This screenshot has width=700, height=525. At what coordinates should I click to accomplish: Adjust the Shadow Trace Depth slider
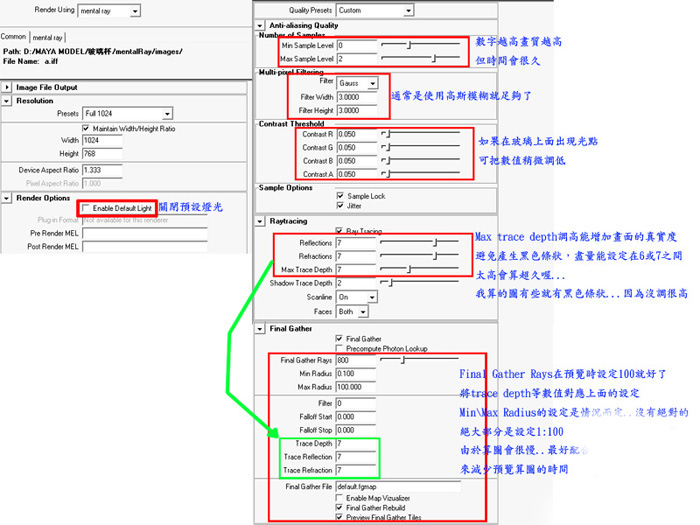(390, 282)
